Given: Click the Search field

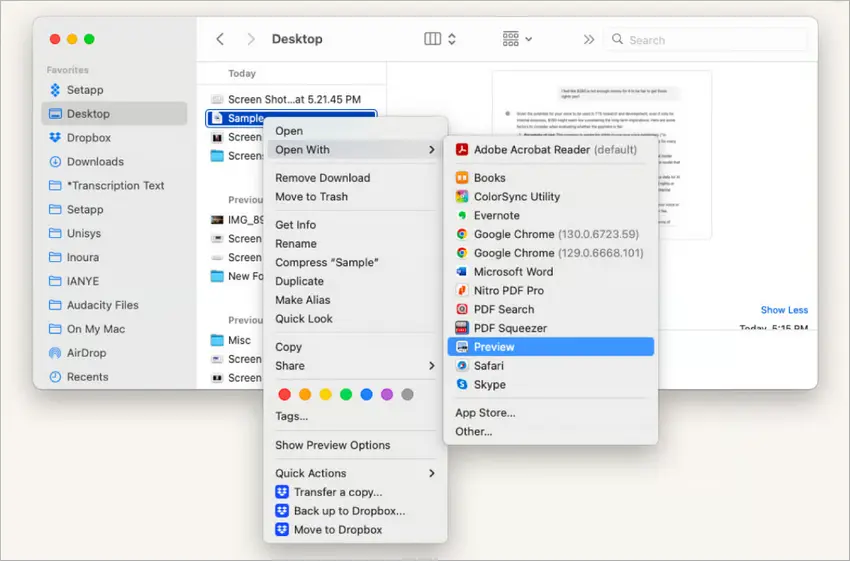Looking at the screenshot, I should (x=705, y=40).
